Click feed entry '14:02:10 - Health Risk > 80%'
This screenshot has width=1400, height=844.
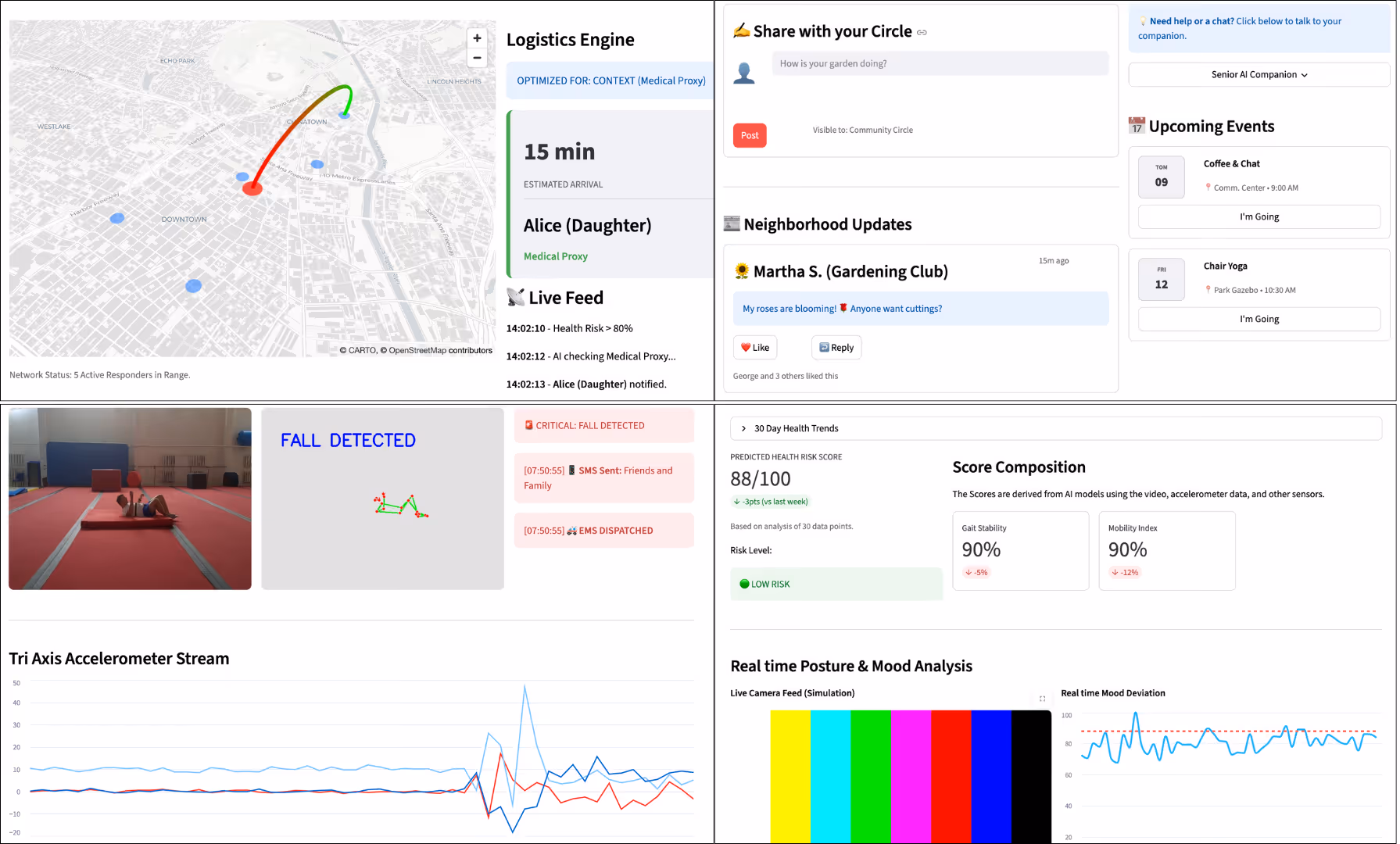tap(569, 328)
